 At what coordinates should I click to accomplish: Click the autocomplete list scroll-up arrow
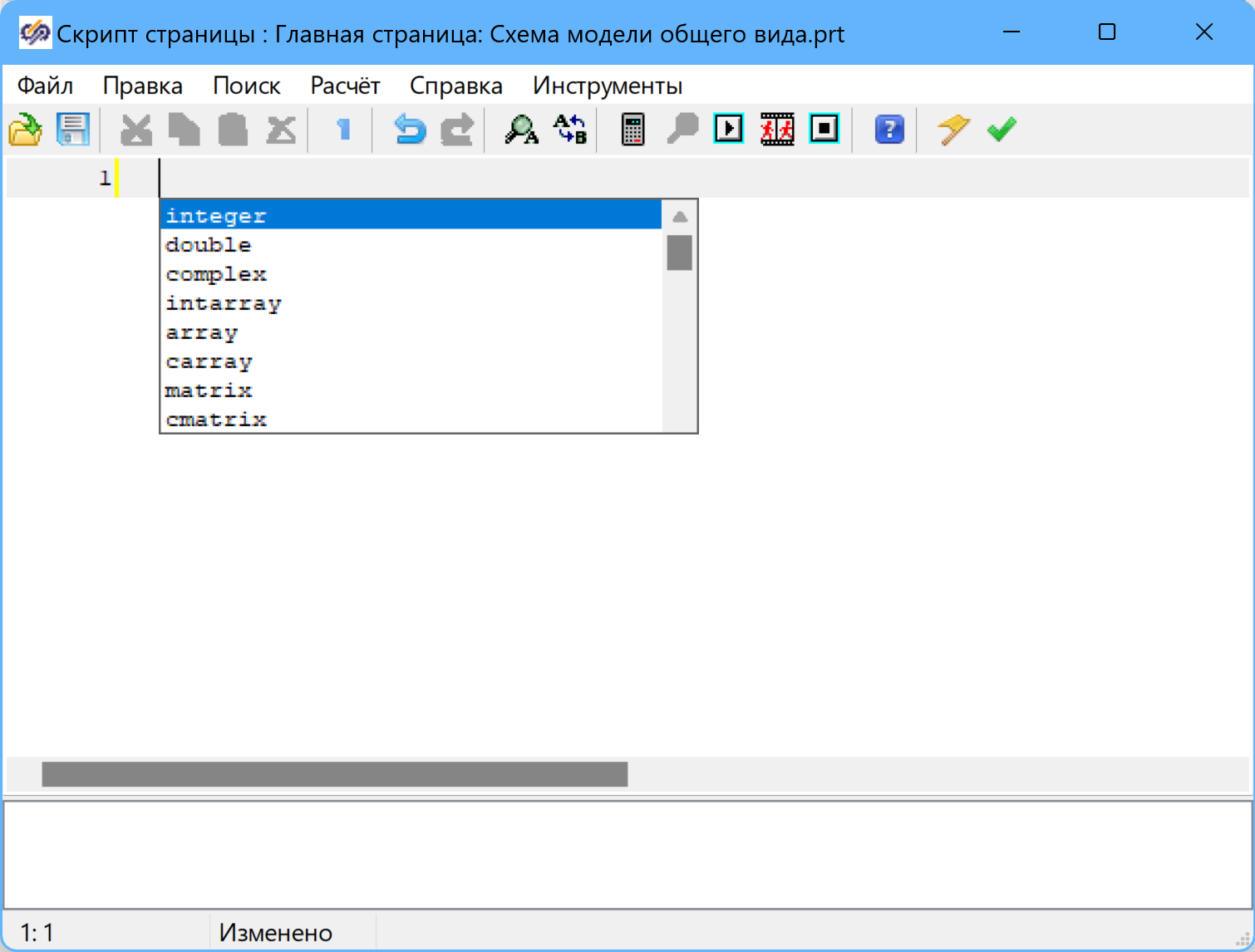coord(680,217)
